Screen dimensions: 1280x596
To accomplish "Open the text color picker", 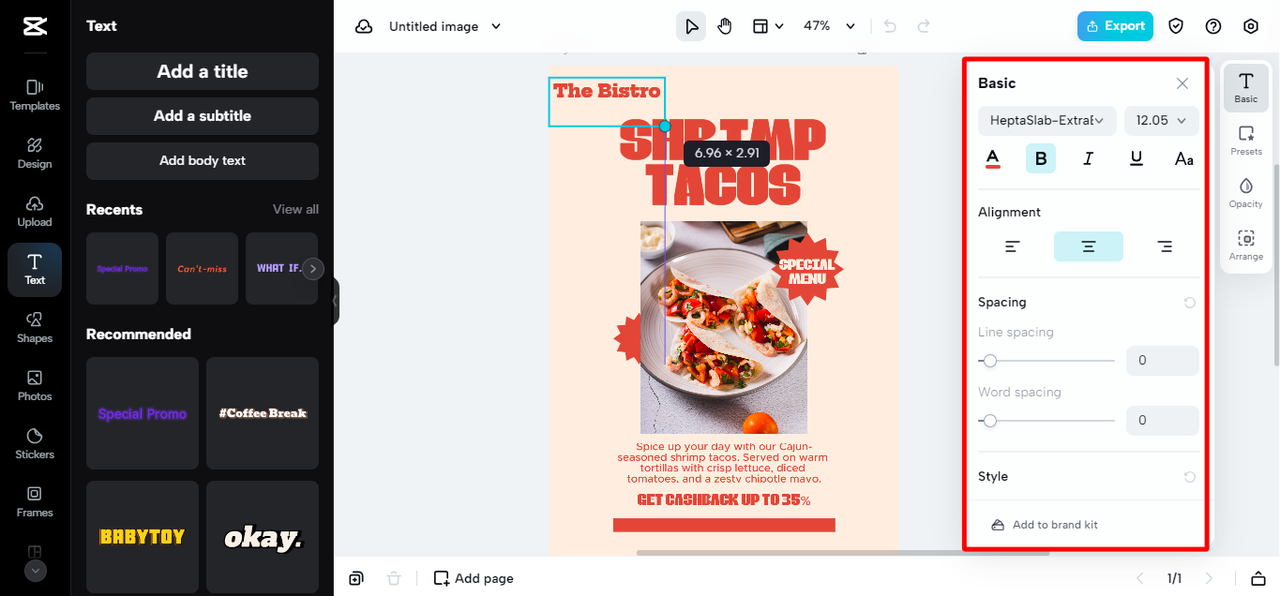I will pos(993,158).
